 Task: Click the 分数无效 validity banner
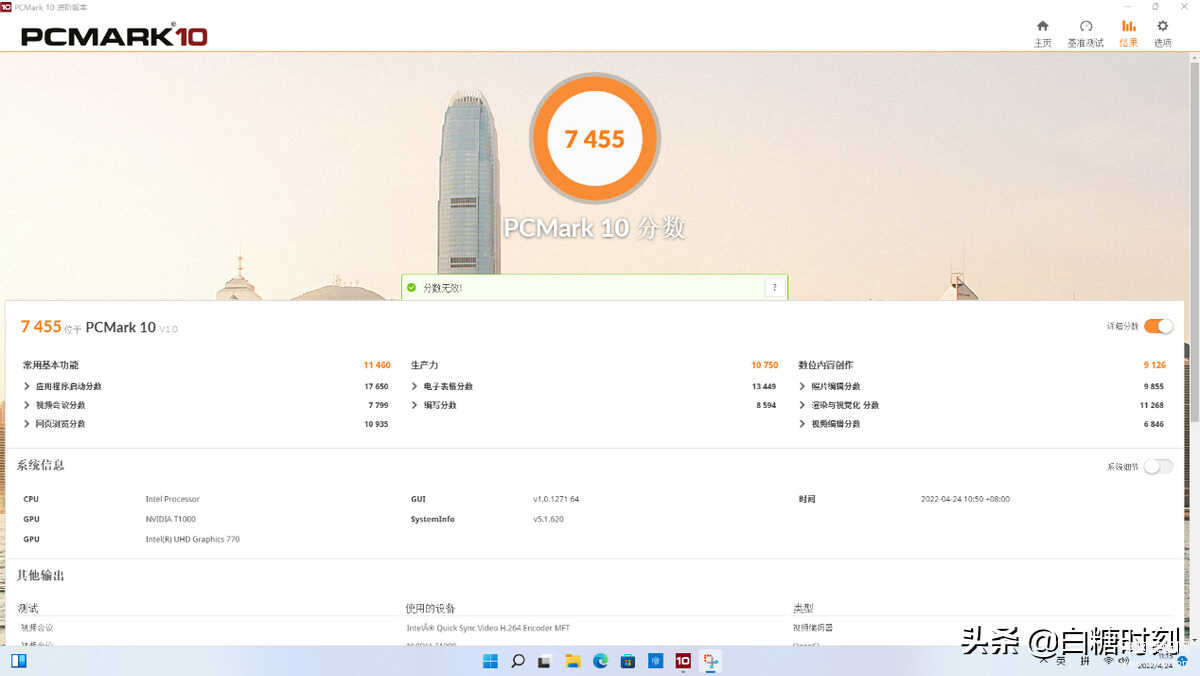point(594,288)
